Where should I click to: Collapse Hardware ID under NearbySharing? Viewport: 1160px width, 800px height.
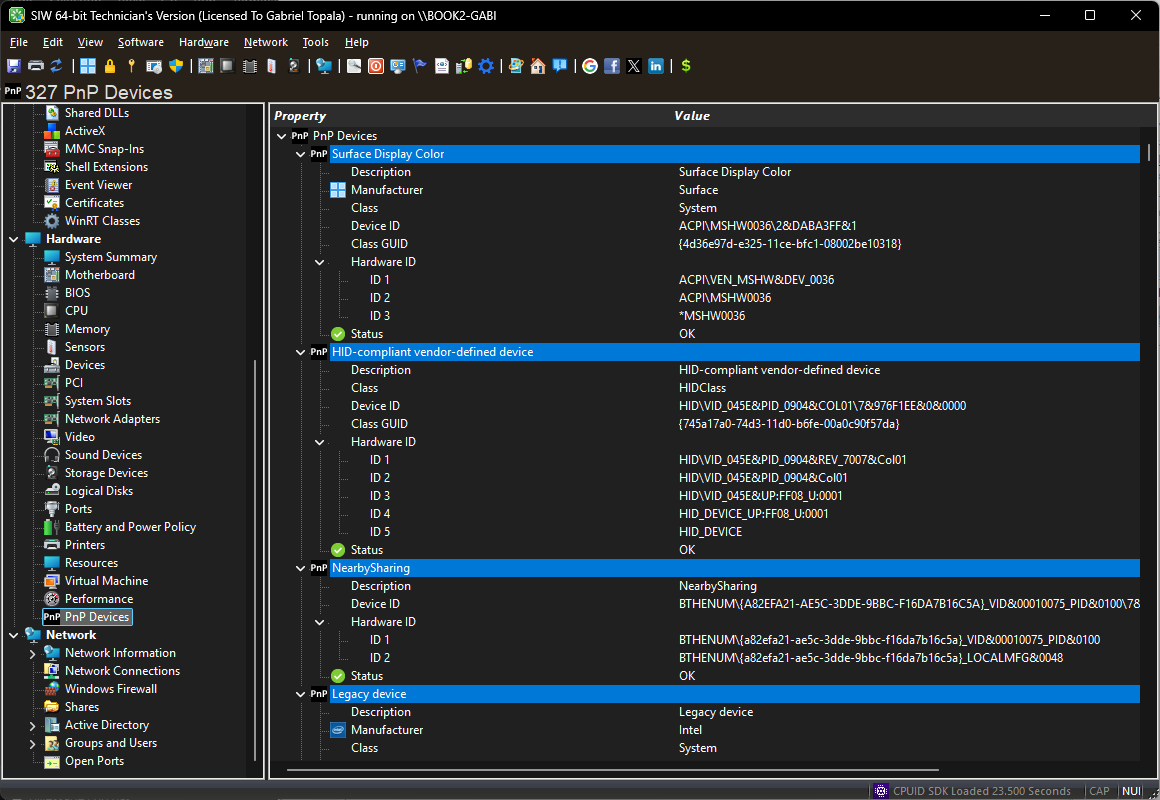pos(320,622)
